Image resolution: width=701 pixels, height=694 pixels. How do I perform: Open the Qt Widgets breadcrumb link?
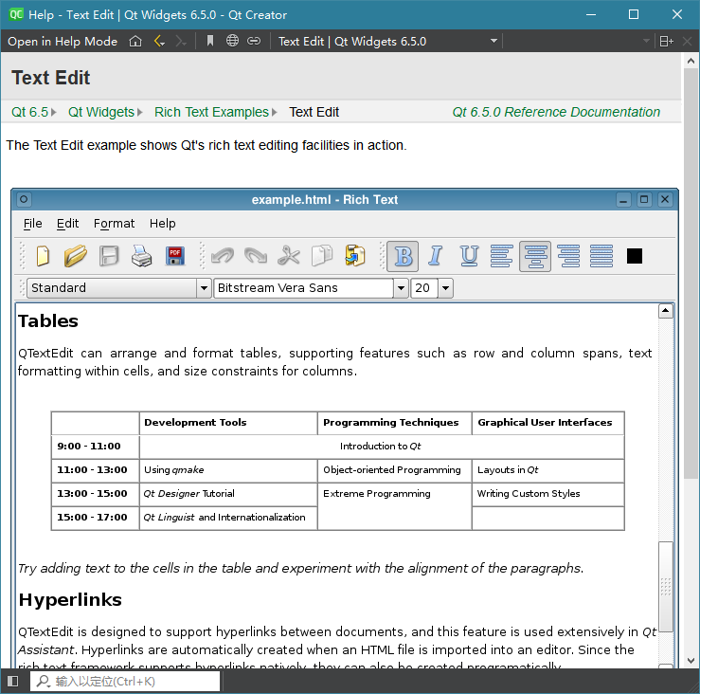tap(101, 112)
